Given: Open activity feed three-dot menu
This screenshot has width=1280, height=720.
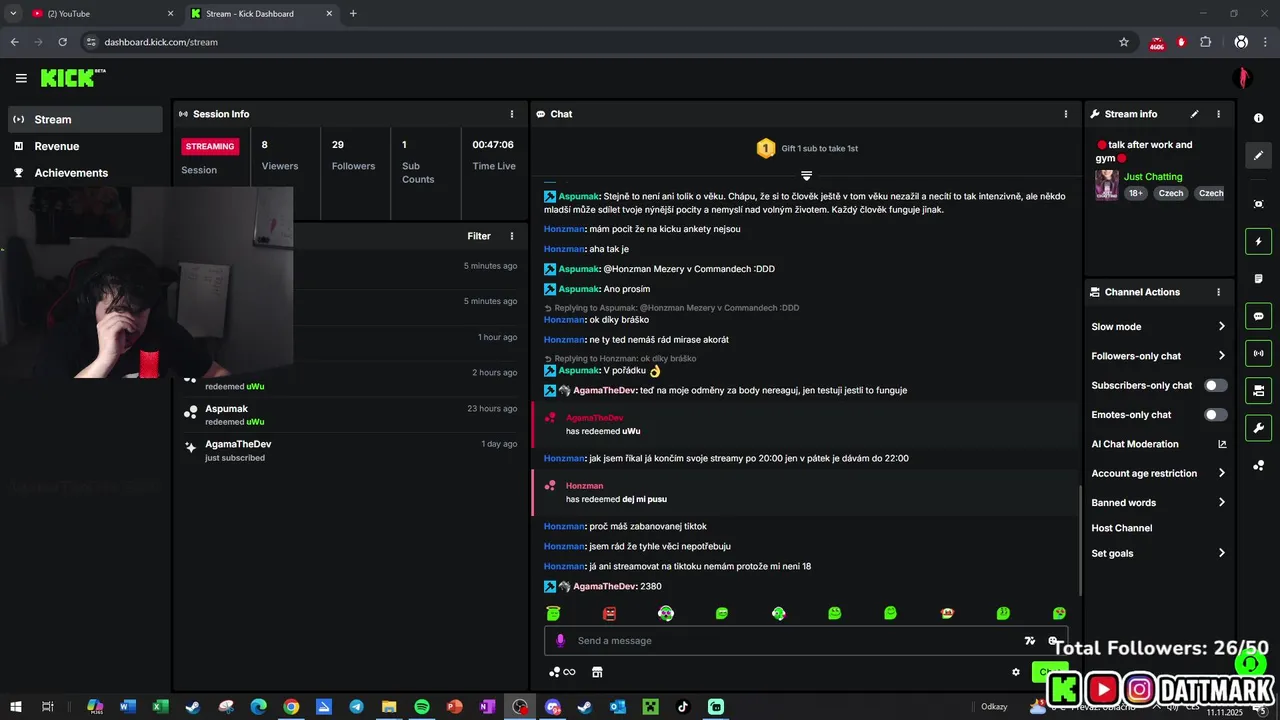Looking at the screenshot, I should (512, 236).
